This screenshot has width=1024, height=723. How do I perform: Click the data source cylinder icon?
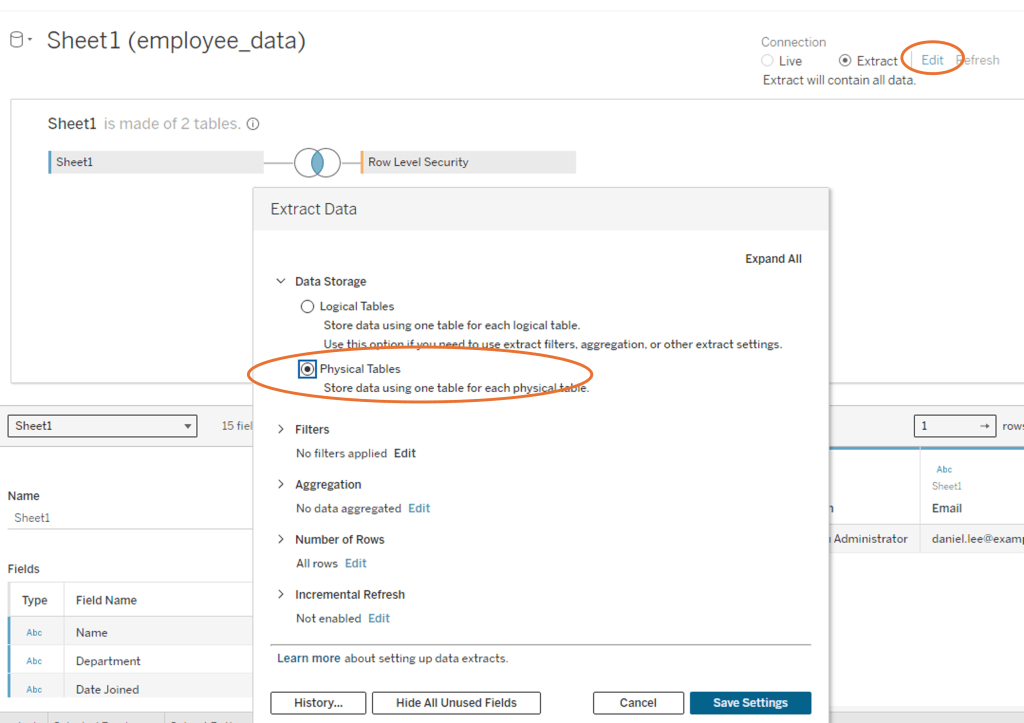tap(15, 38)
